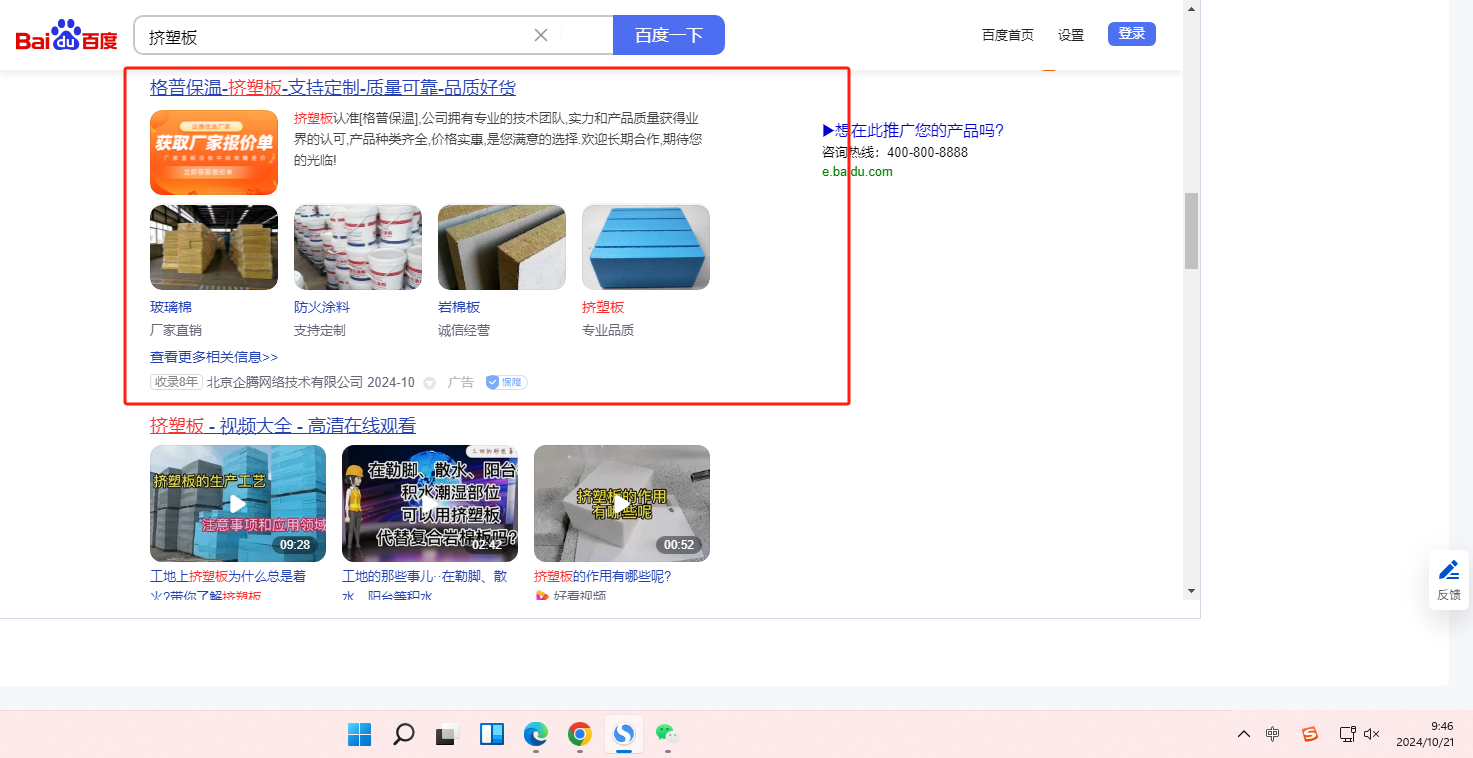The height and width of the screenshot is (758, 1473).
Task: Click the Sogou input method tray icon
Action: pyautogui.click(x=1310, y=734)
